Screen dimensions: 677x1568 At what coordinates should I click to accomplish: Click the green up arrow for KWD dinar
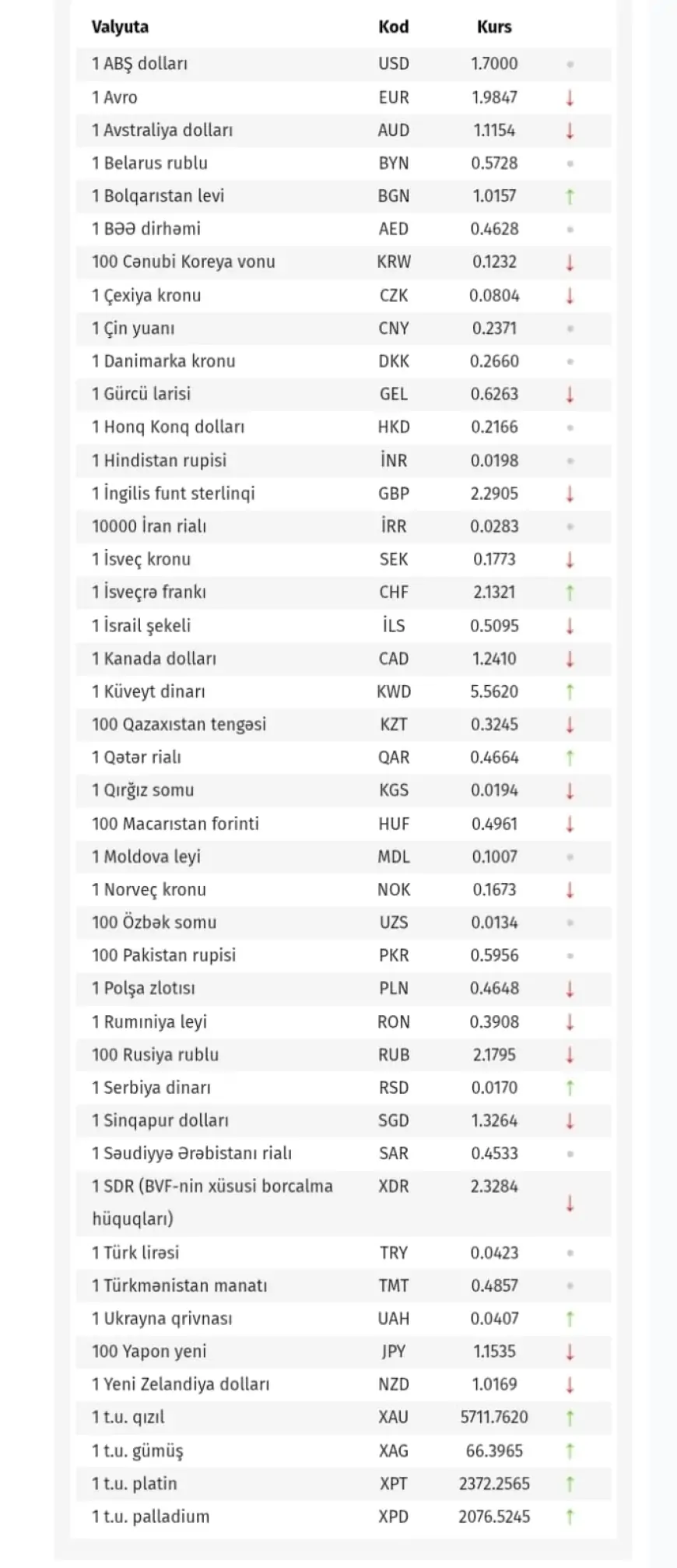tap(570, 691)
